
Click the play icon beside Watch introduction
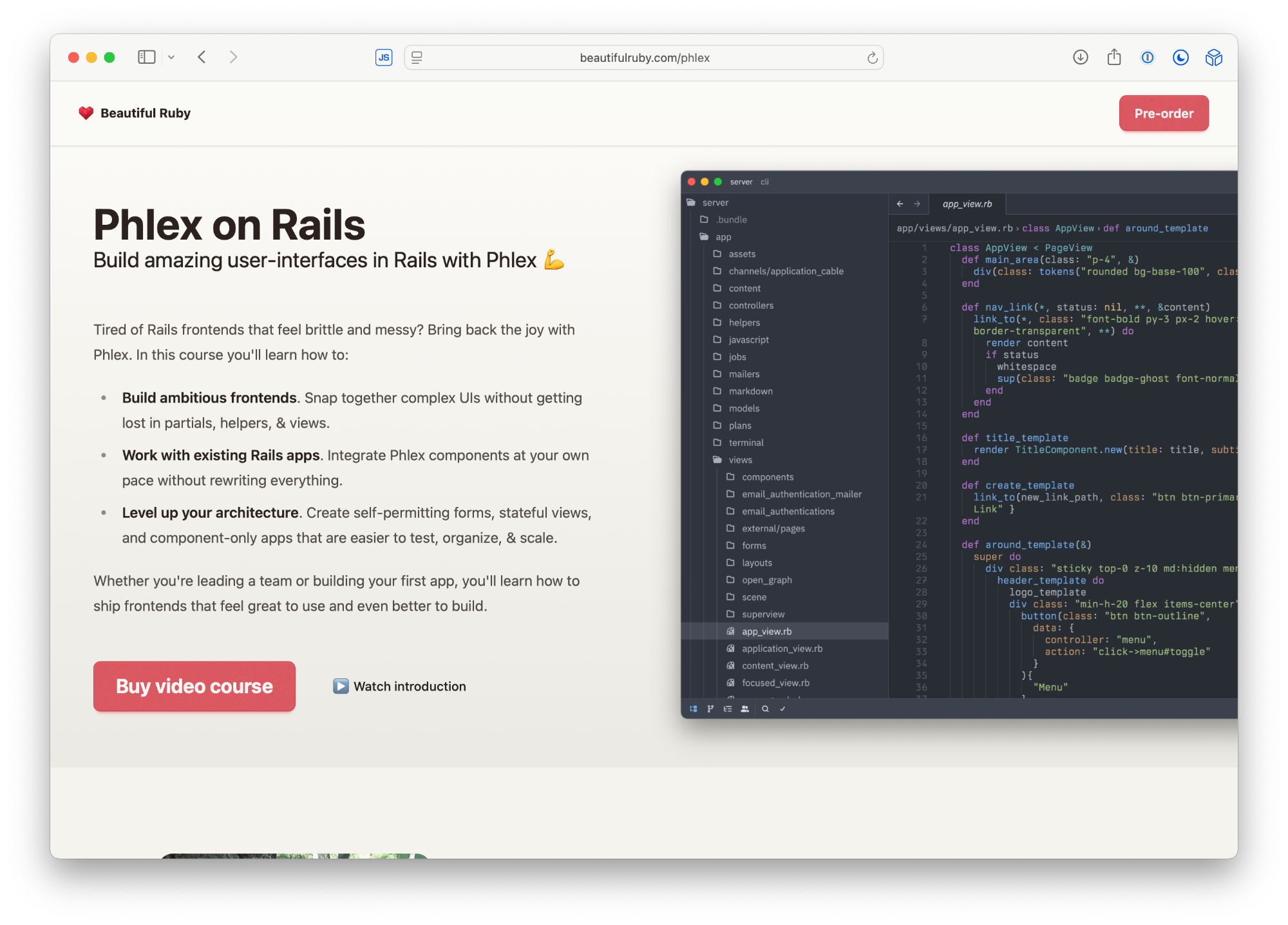[341, 687]
